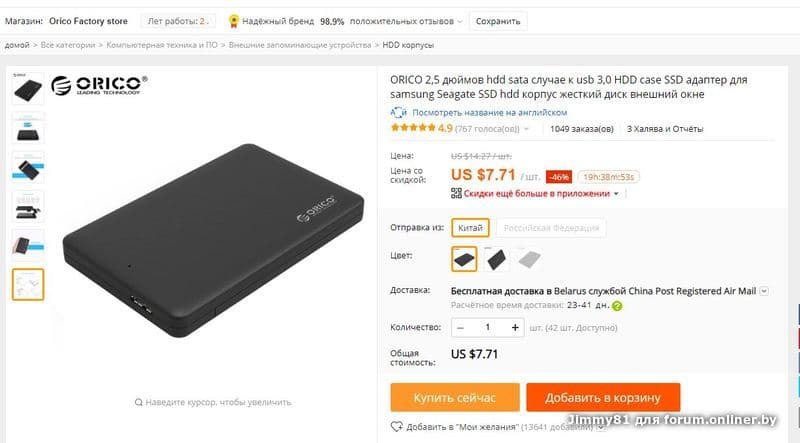Click the wishlist heart icon
The image size is (800, 443).
pos(396,426)
